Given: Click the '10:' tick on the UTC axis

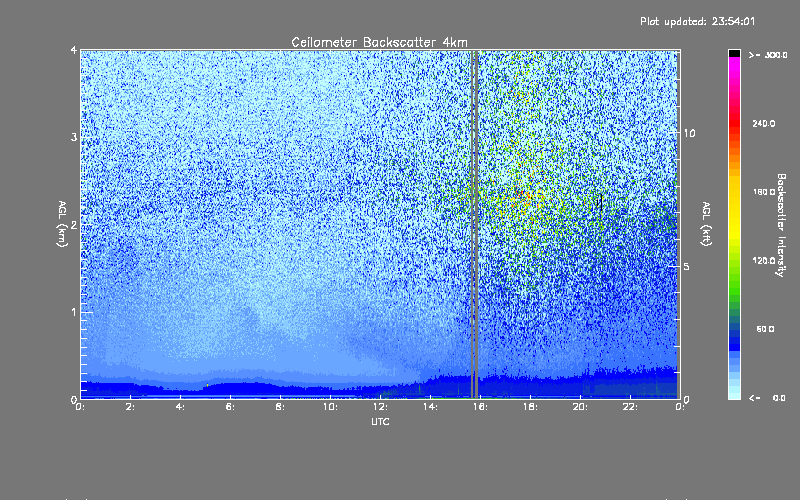Looking at the screenshot, I should click(330, 407).
